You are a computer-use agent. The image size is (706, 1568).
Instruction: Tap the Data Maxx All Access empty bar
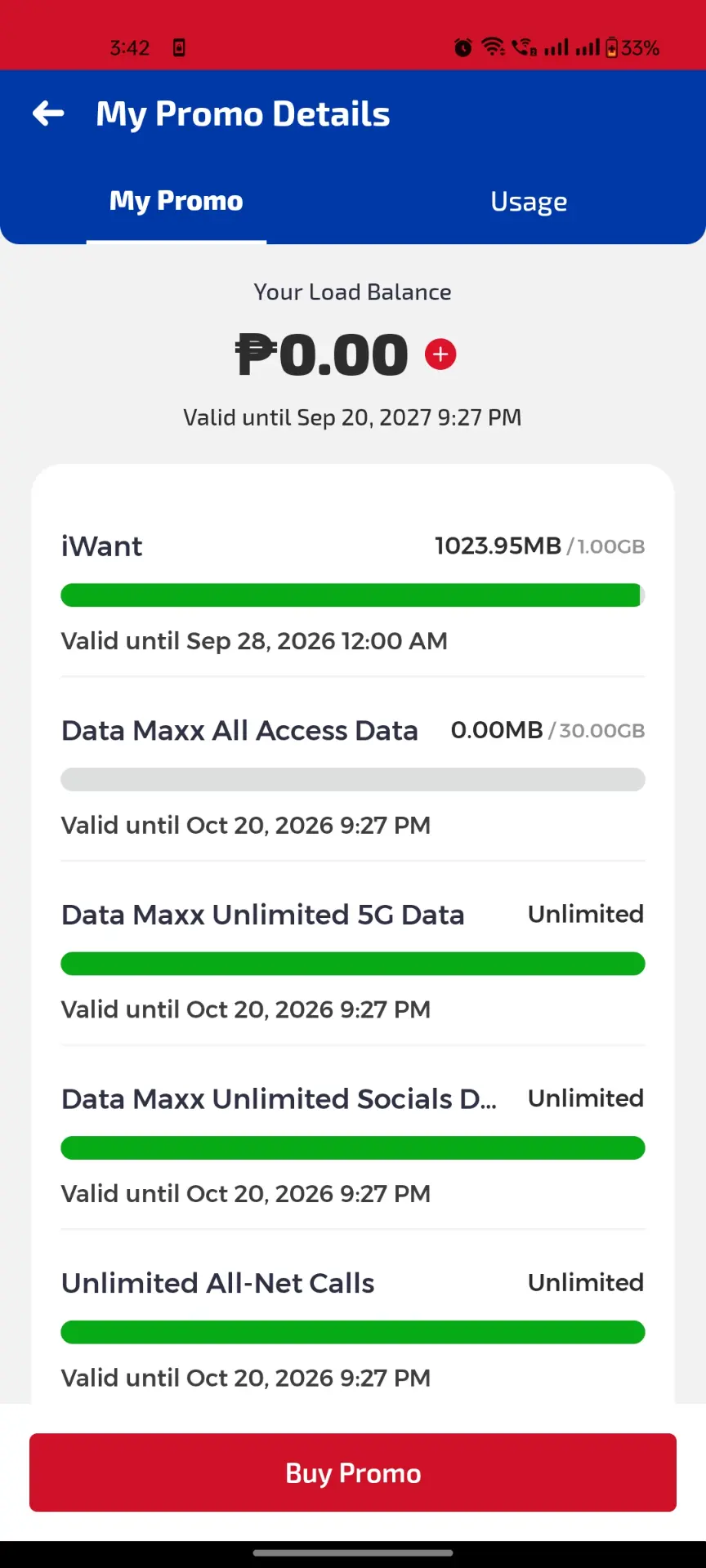353,780
